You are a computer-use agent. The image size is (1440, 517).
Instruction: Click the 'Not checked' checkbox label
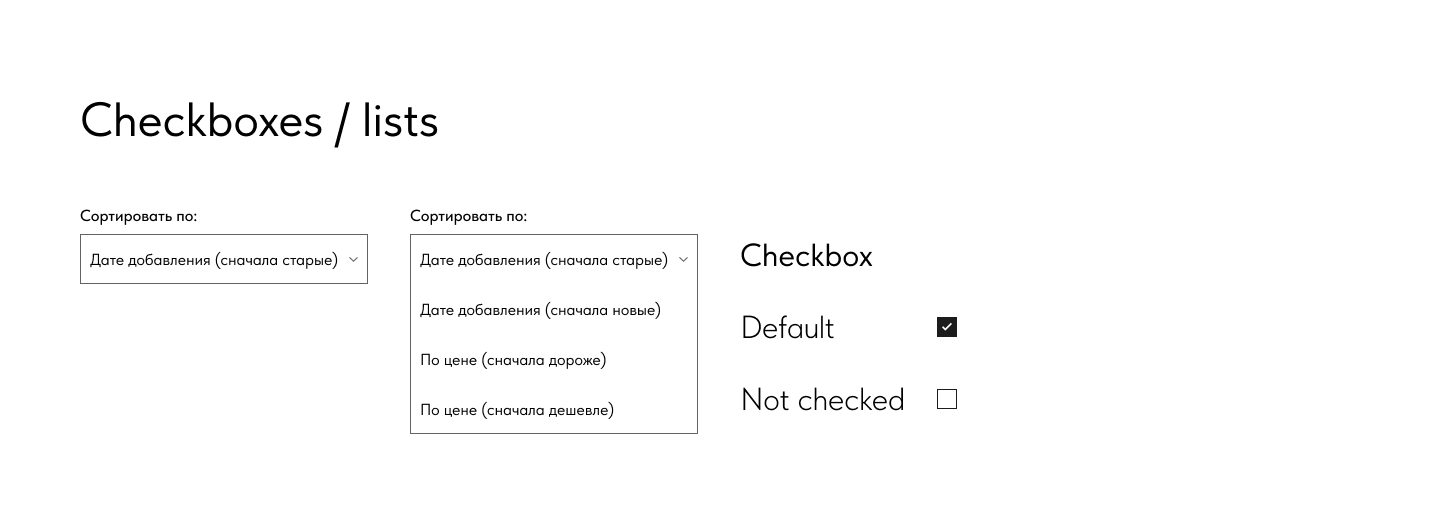(x=822, y=400)
